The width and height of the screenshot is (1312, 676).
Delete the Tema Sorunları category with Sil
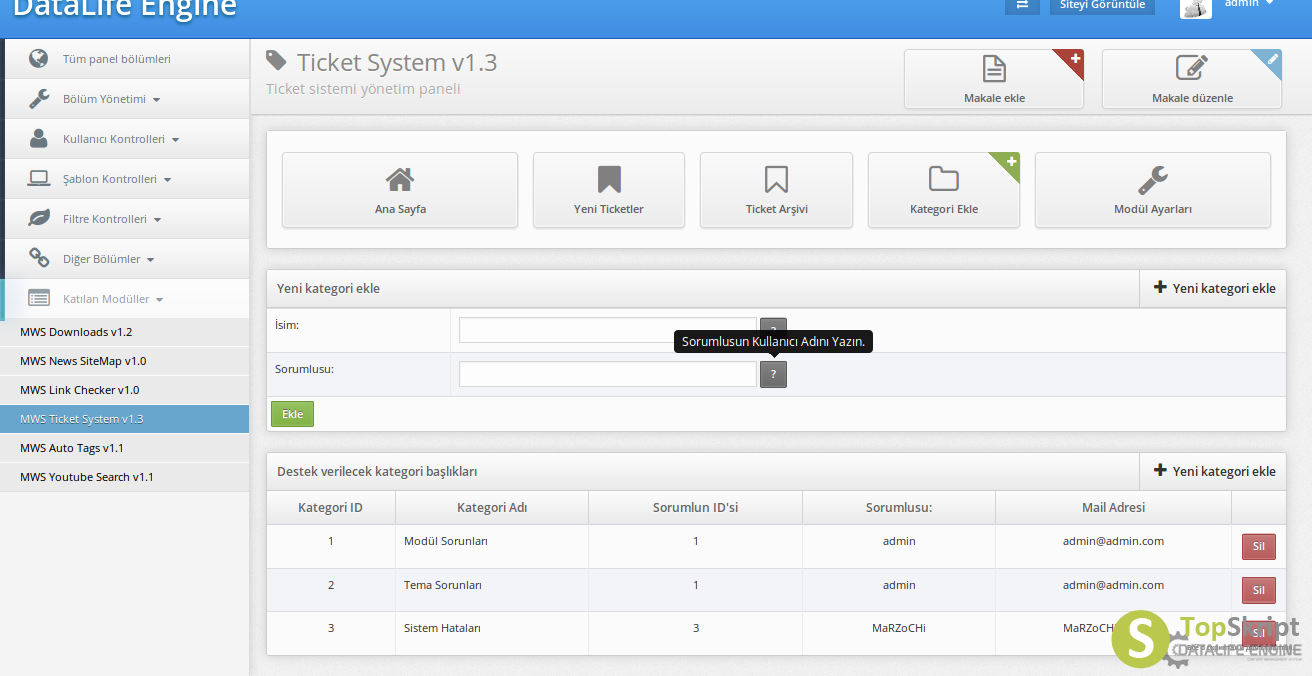(1258, 590)
